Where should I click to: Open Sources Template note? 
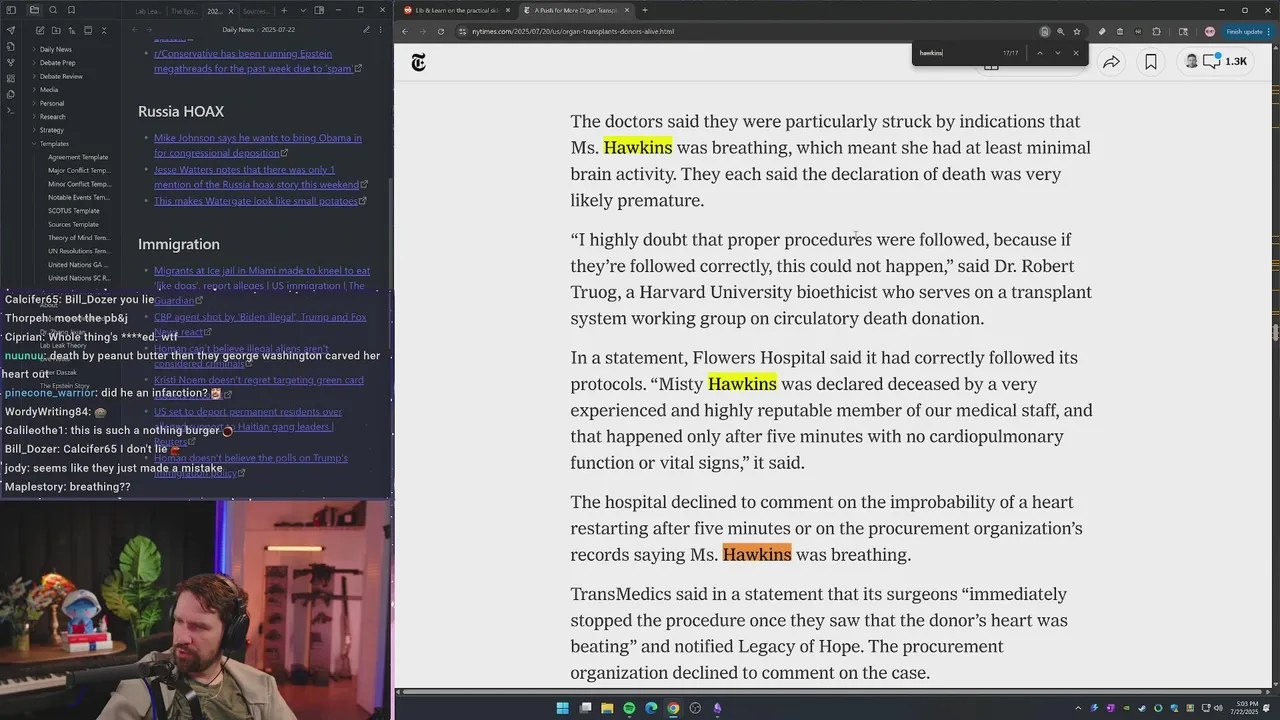[x=73, y=224]
